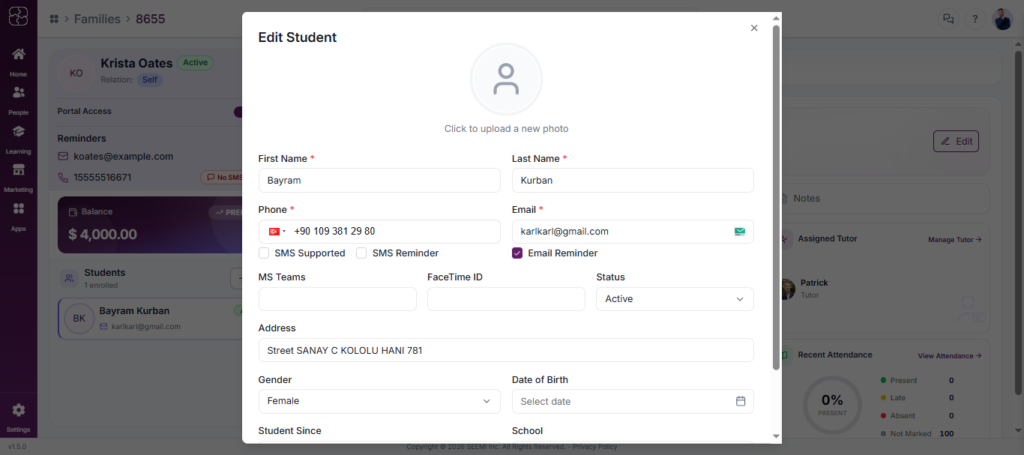Click the dialog vertical scrollbar
The width and height of the screenshot is (1024, 455).
tap(776, 197)
